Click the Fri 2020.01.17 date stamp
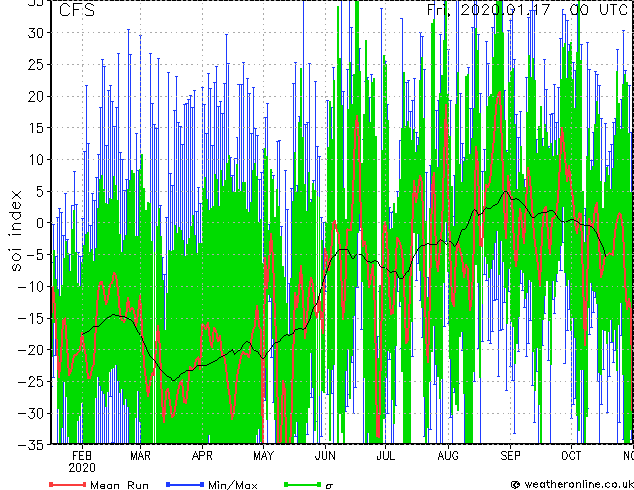The image size is (634, 490). [489, 10]
